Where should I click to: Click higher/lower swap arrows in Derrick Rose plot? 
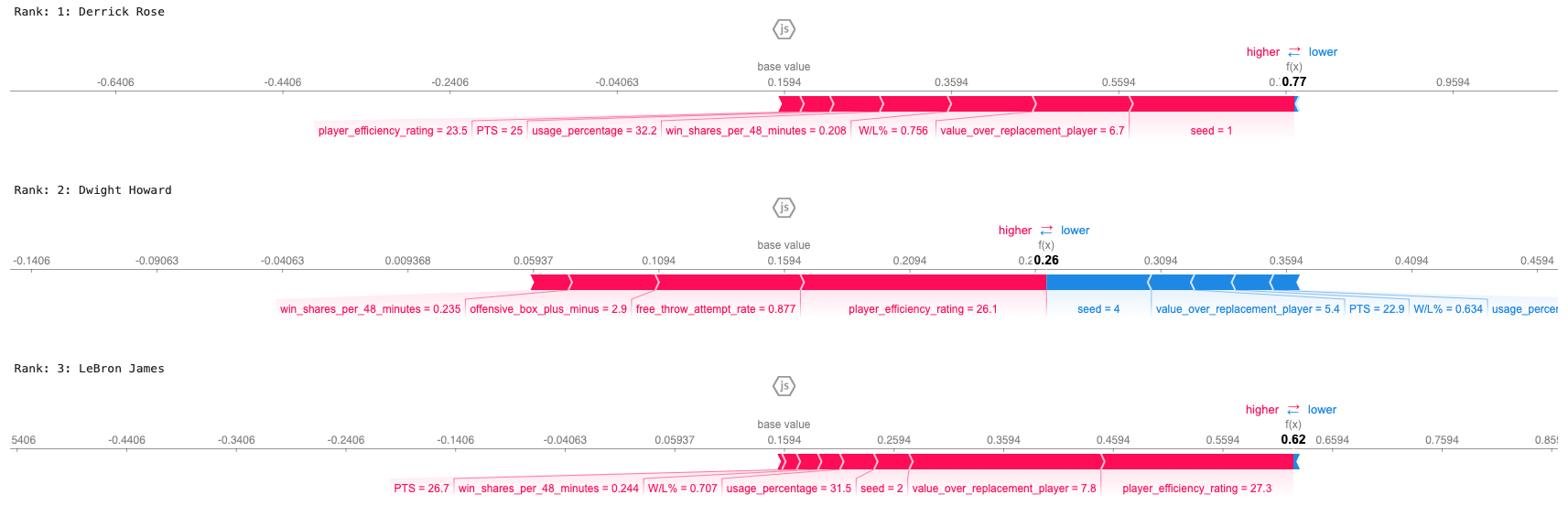[1293, 52]
